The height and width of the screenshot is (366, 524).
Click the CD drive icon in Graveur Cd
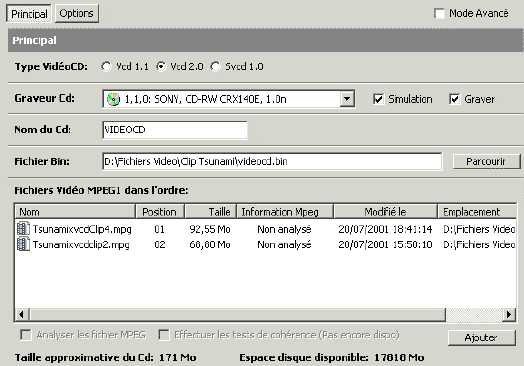coord(113,99)
